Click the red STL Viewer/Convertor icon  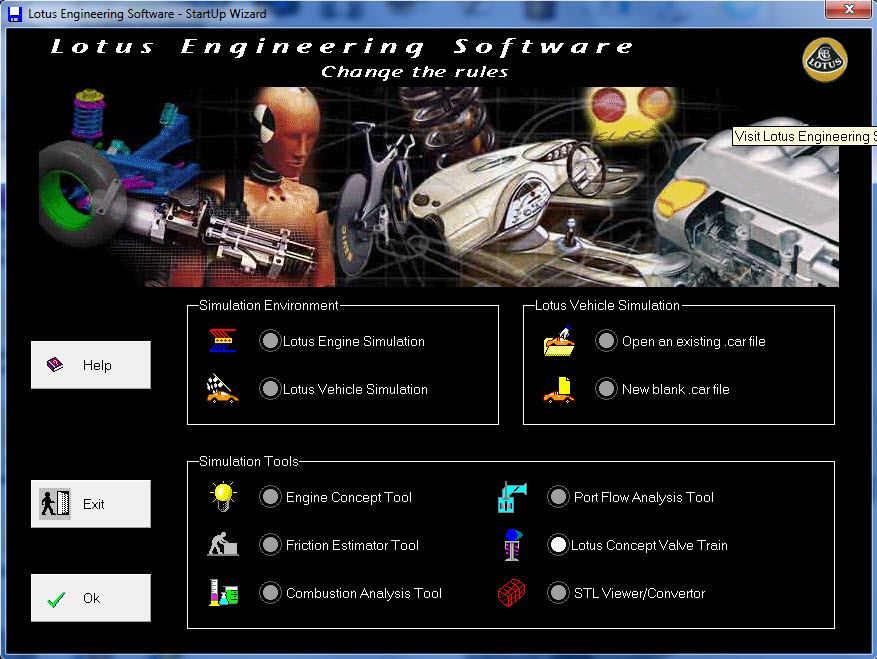click(x=511, y=592)
